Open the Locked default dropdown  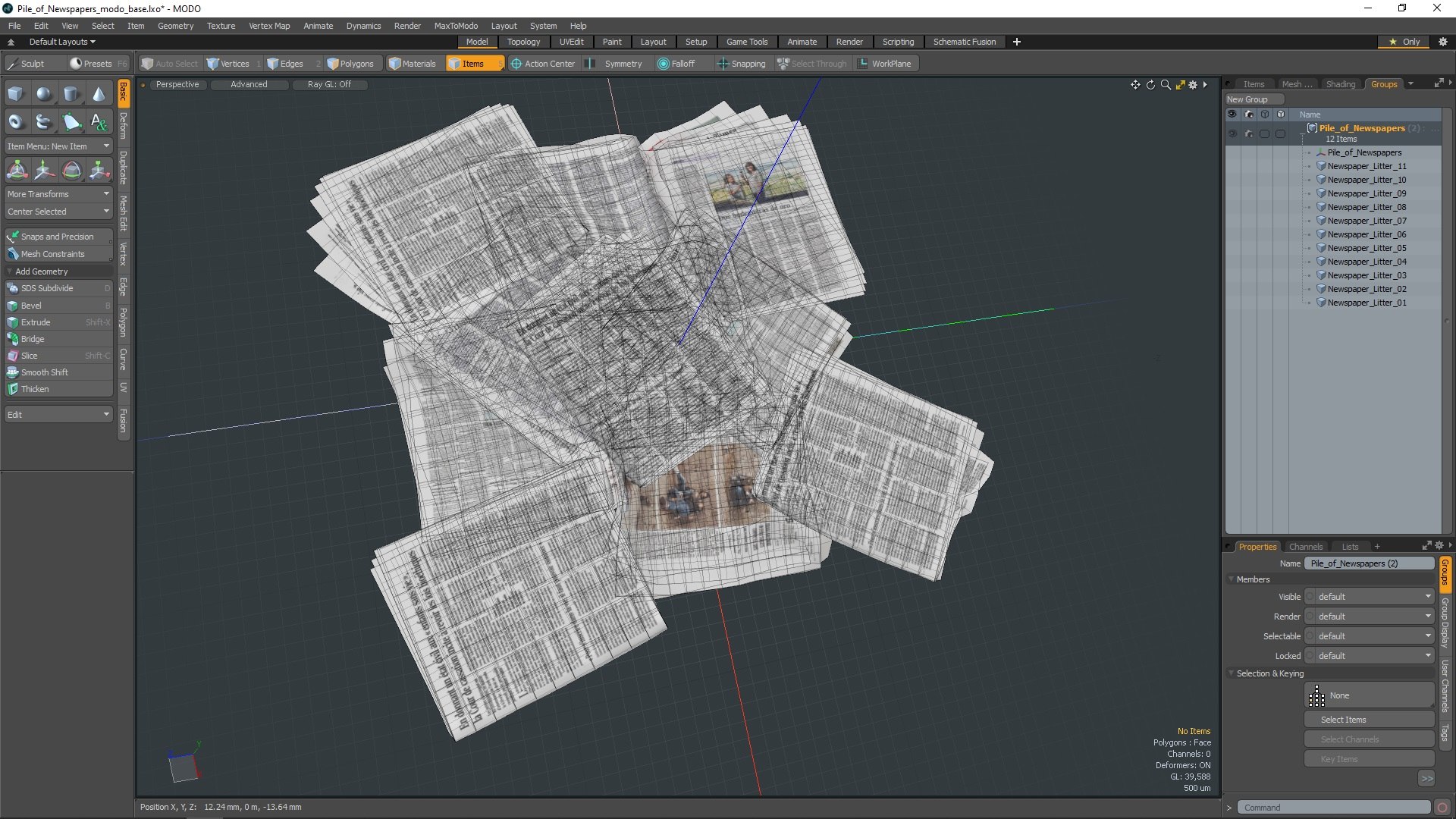pos(1370,656)
